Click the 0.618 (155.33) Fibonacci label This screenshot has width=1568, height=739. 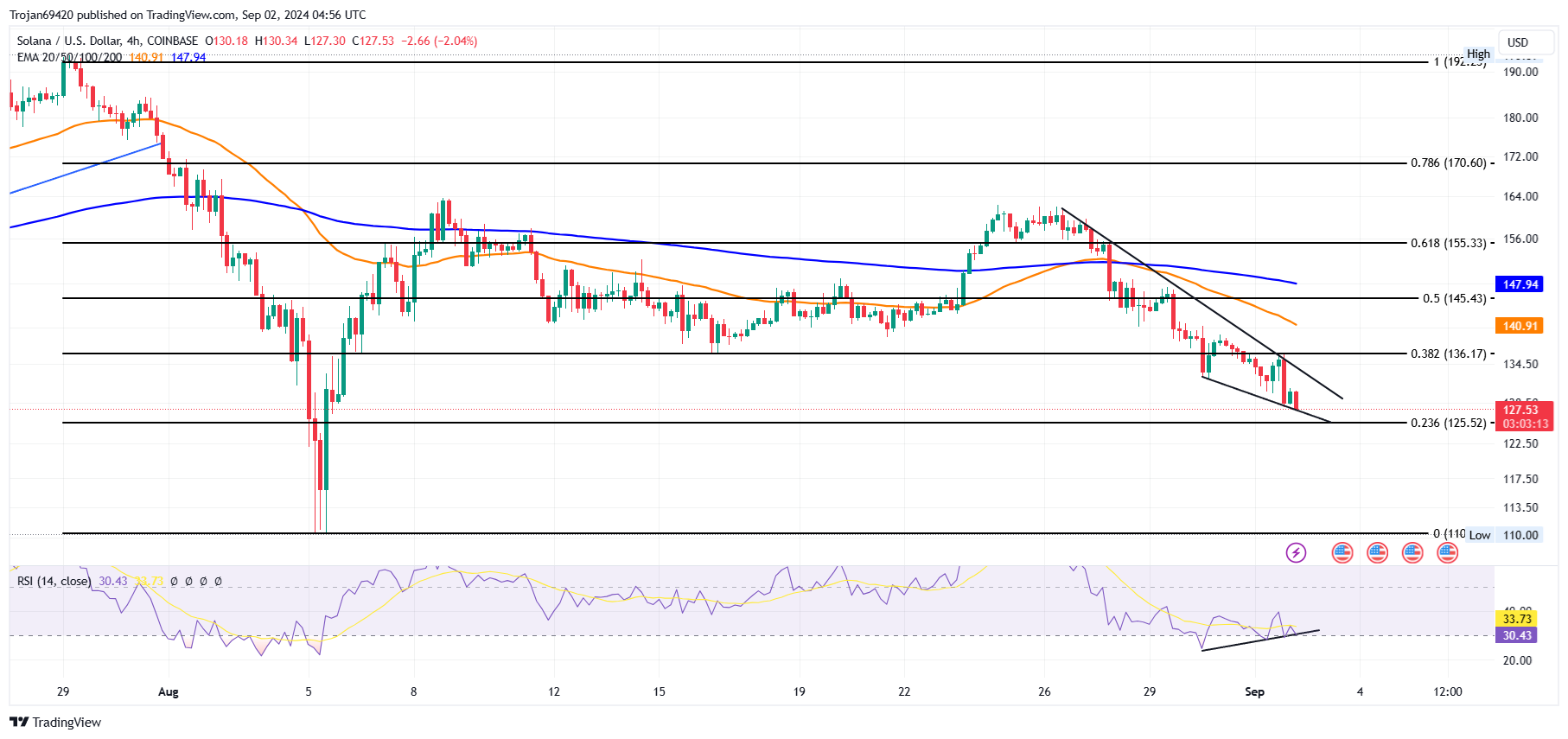[x=1449, y=243]
